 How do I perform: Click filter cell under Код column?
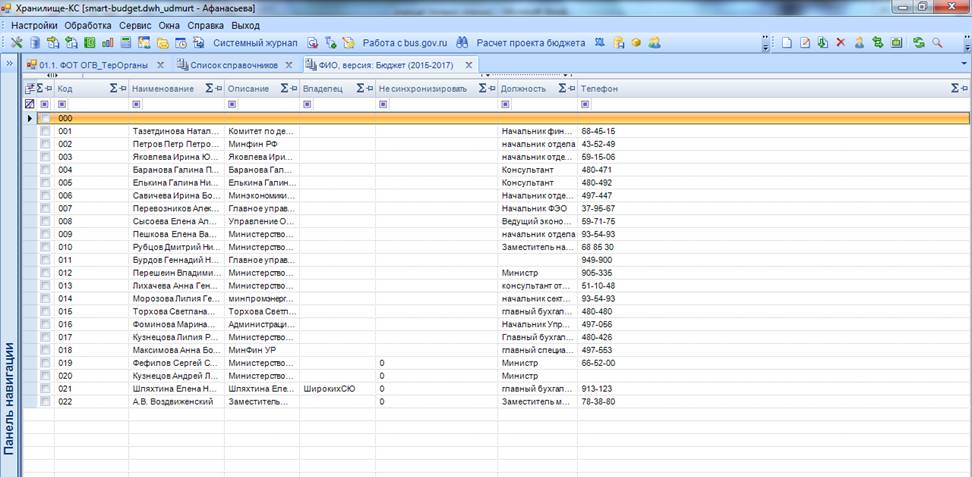90,103
